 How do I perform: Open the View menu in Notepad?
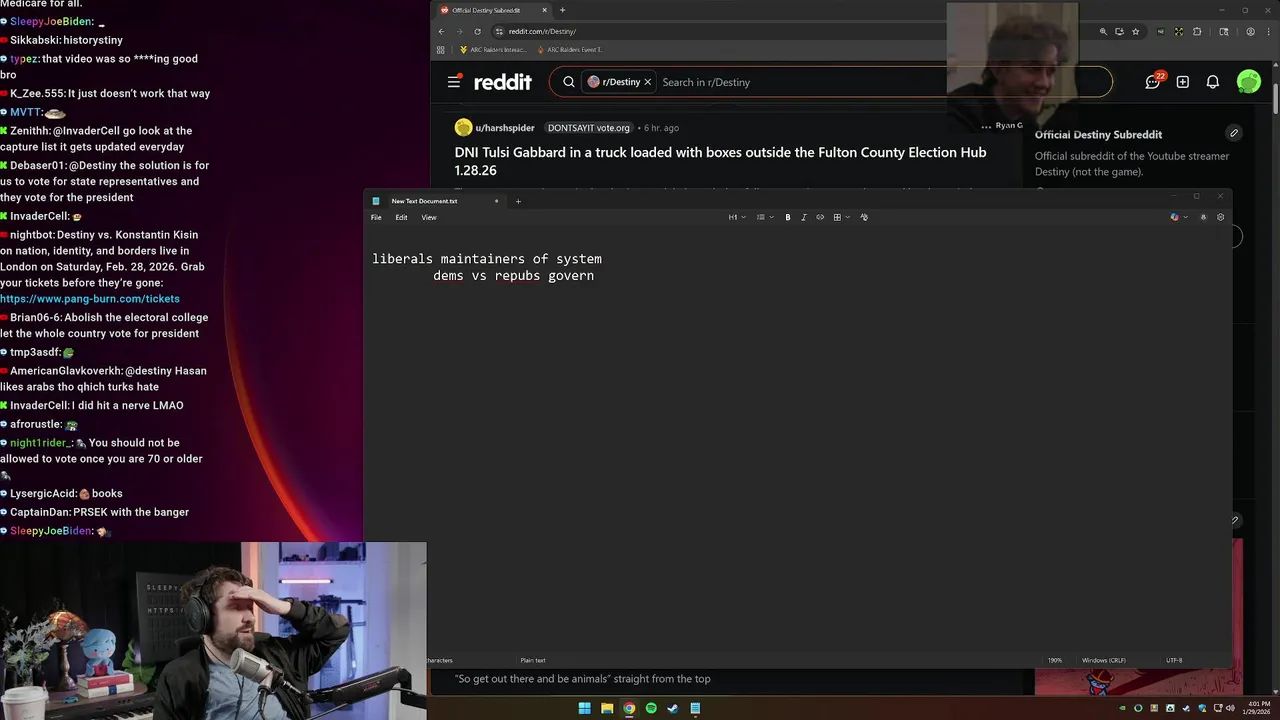point(429,217)
